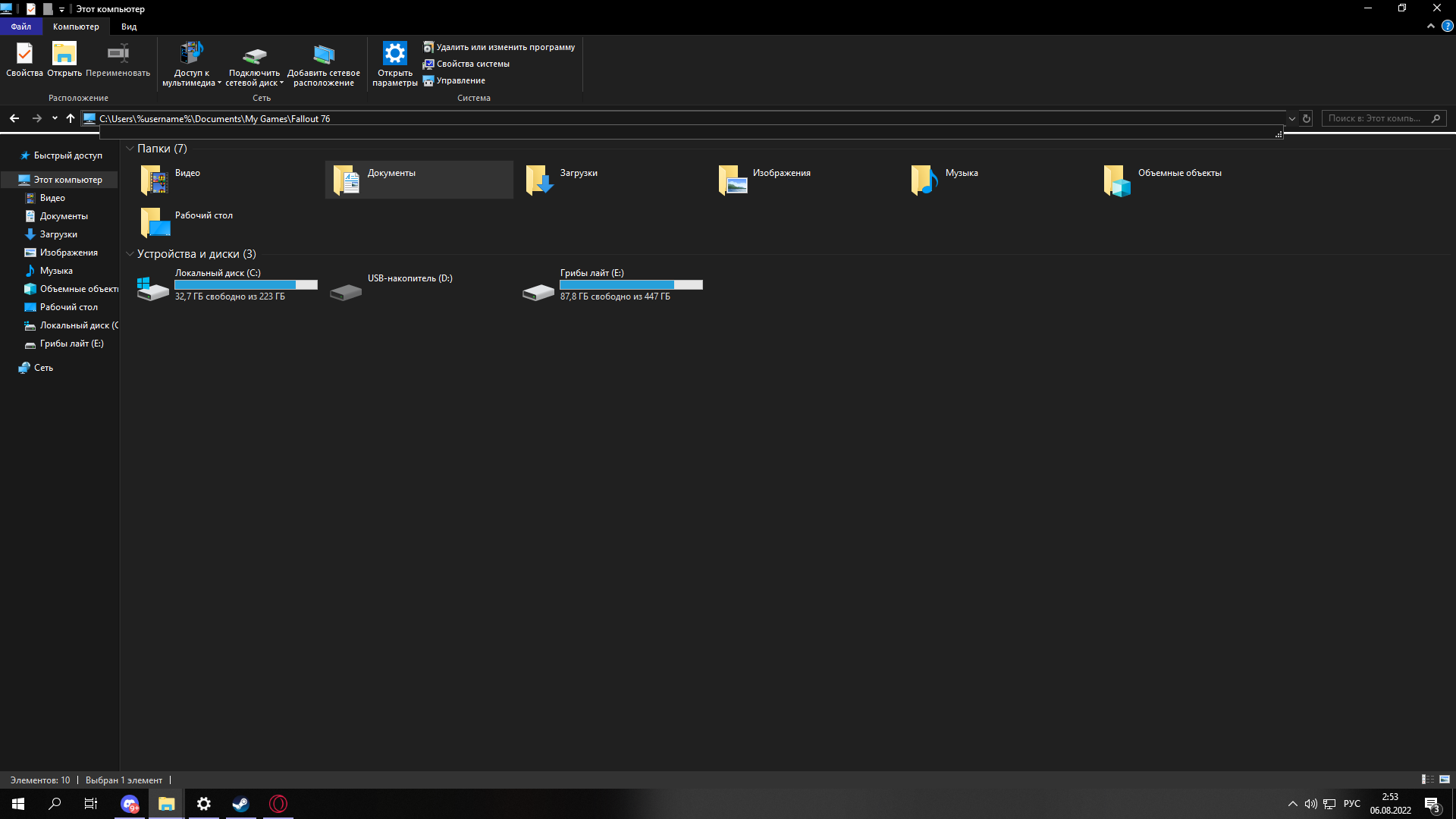Collapse the ribbon with chevron arrow

1430,26
